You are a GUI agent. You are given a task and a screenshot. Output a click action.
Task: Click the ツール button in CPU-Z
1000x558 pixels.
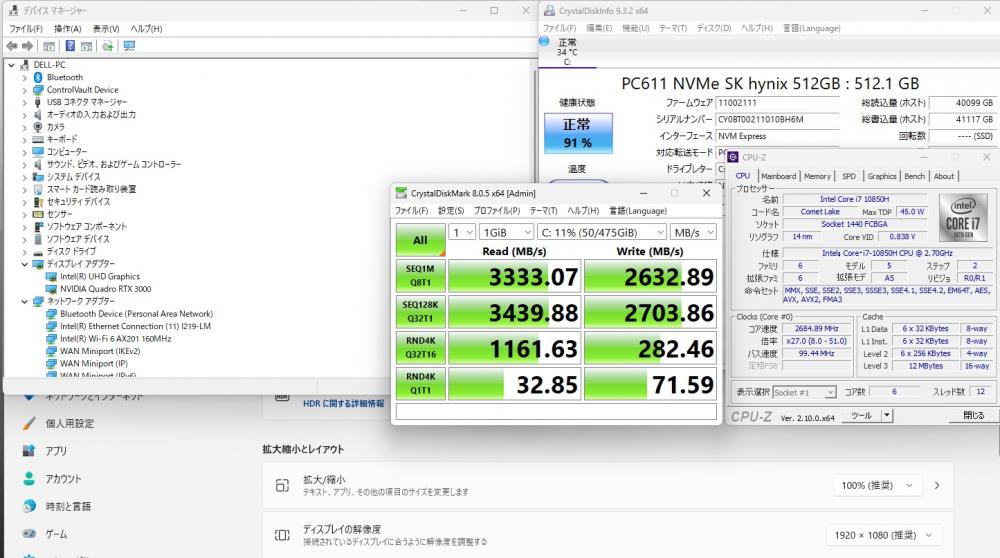(862, 415)
